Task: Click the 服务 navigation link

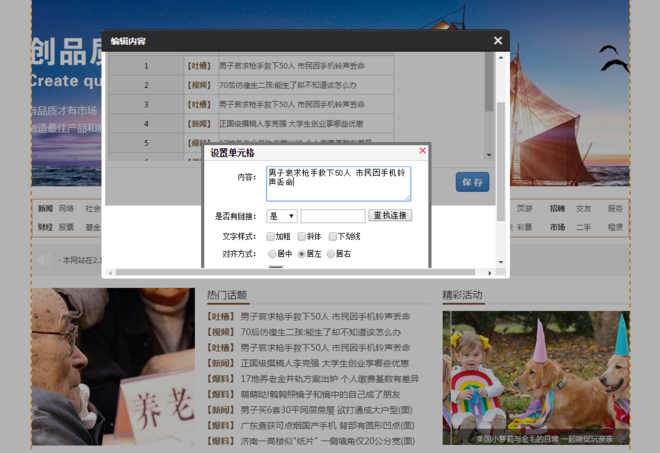Action: [x=615, y=208]
